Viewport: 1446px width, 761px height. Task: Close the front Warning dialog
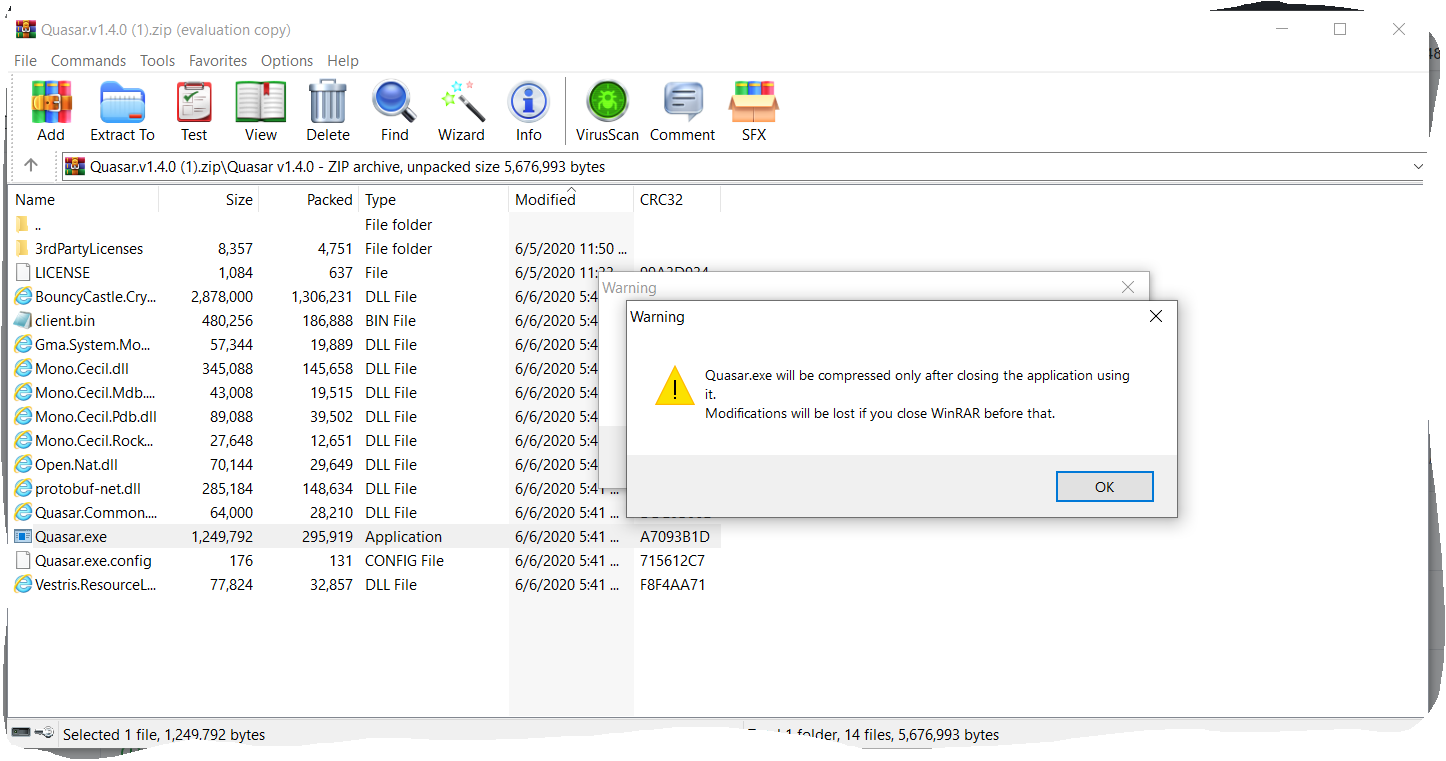[x=1155, y=317]
